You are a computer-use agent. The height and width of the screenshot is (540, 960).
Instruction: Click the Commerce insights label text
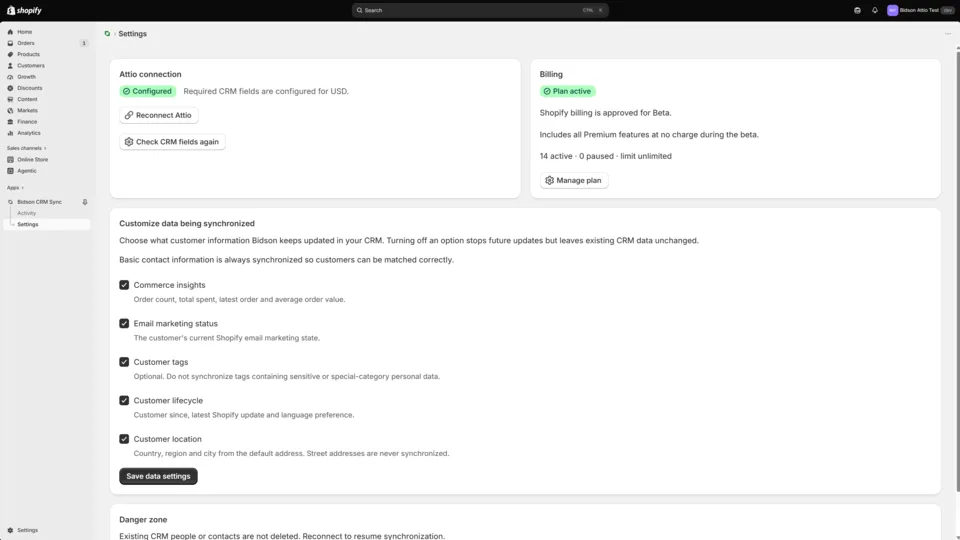(x=170, y=285)
